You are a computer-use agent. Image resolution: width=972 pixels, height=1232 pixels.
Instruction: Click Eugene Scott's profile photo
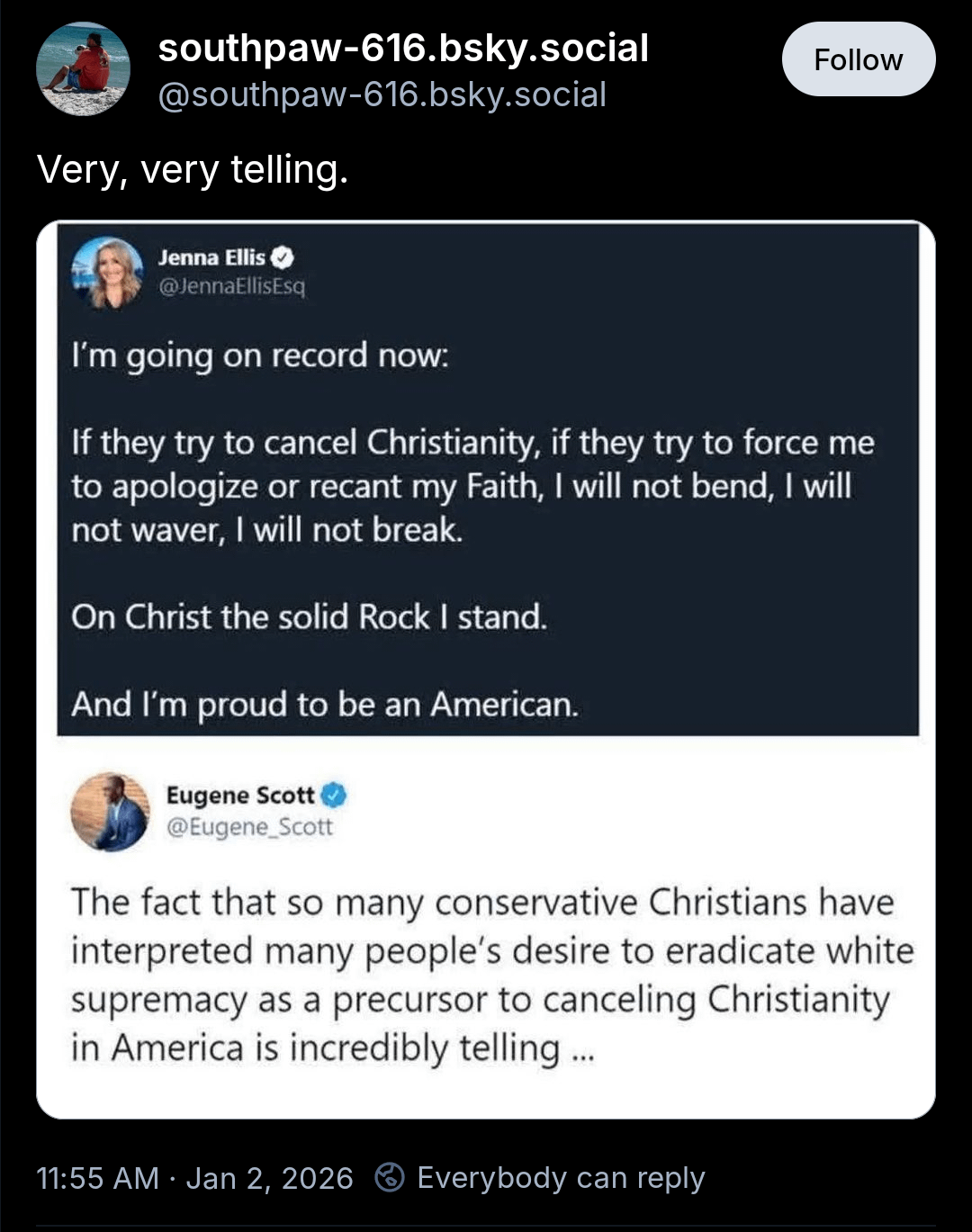[x=111, y=811]
